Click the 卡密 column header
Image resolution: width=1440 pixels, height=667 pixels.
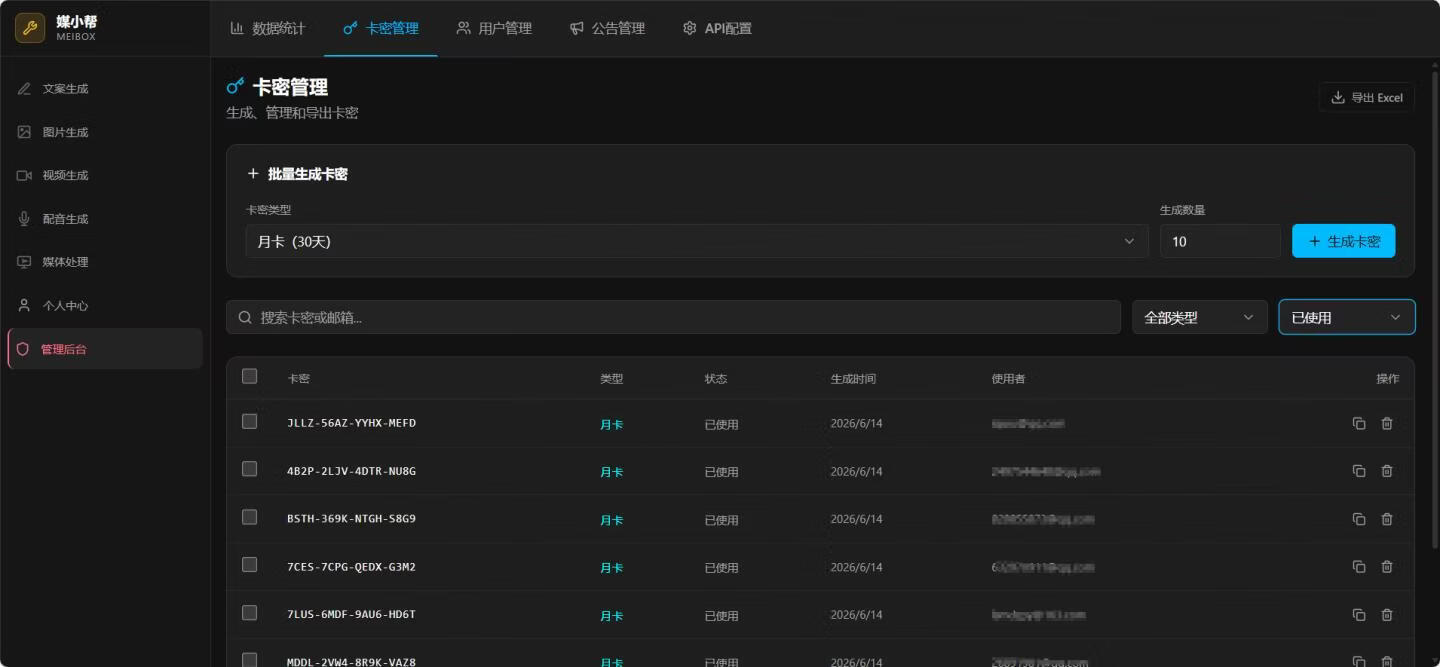(298, 379)
